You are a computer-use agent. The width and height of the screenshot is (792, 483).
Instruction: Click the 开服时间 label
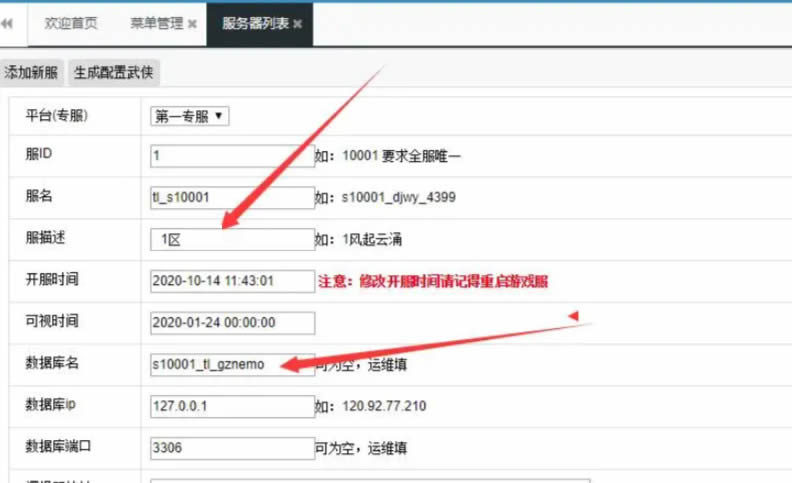(52, 279)
